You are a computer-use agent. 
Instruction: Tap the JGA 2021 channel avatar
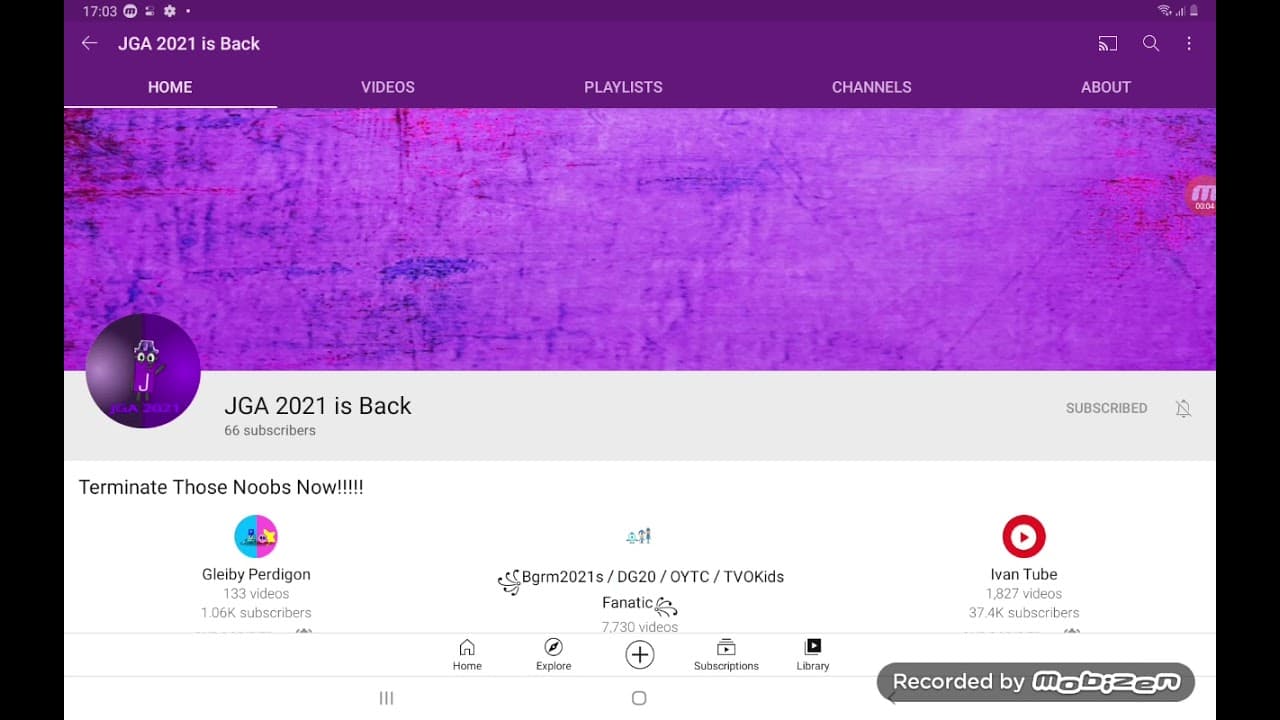(x=143, y=371)
